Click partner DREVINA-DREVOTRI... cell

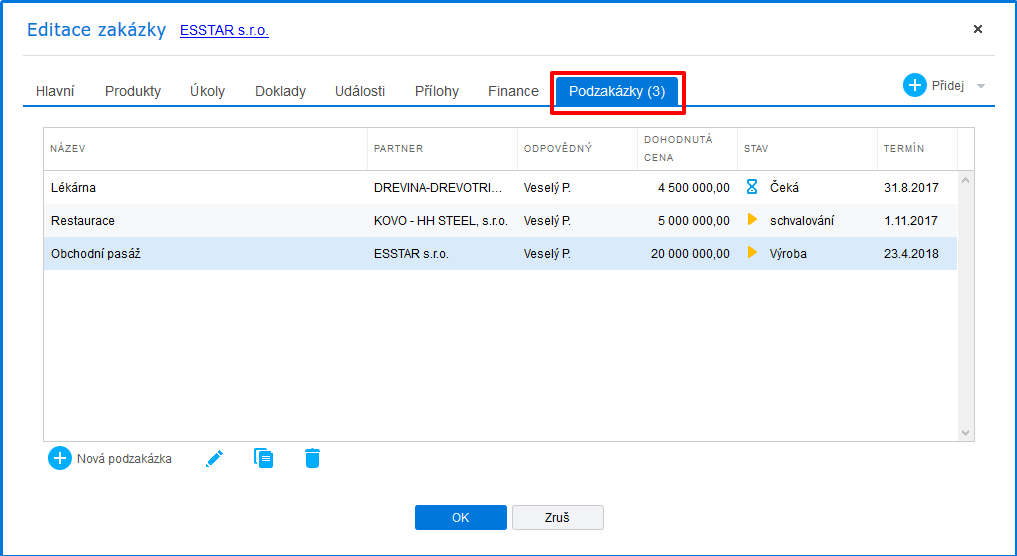pyautogui.click(x=438, y=187)
